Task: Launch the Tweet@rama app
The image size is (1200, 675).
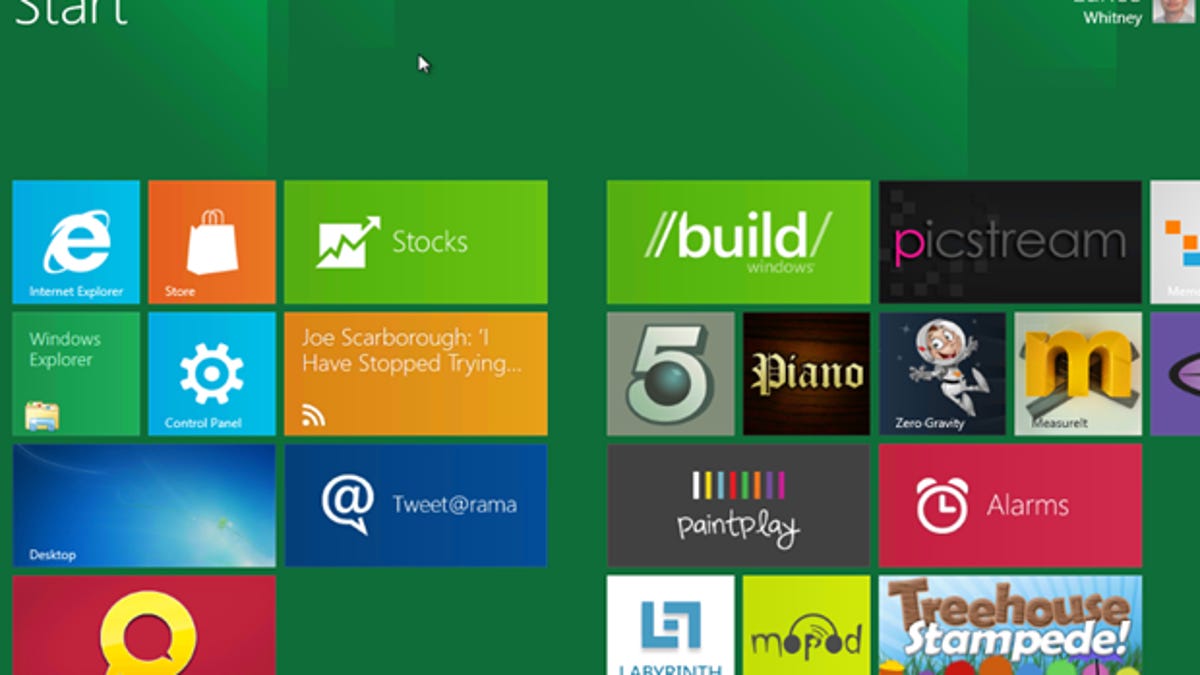Action: coord(415,505)
